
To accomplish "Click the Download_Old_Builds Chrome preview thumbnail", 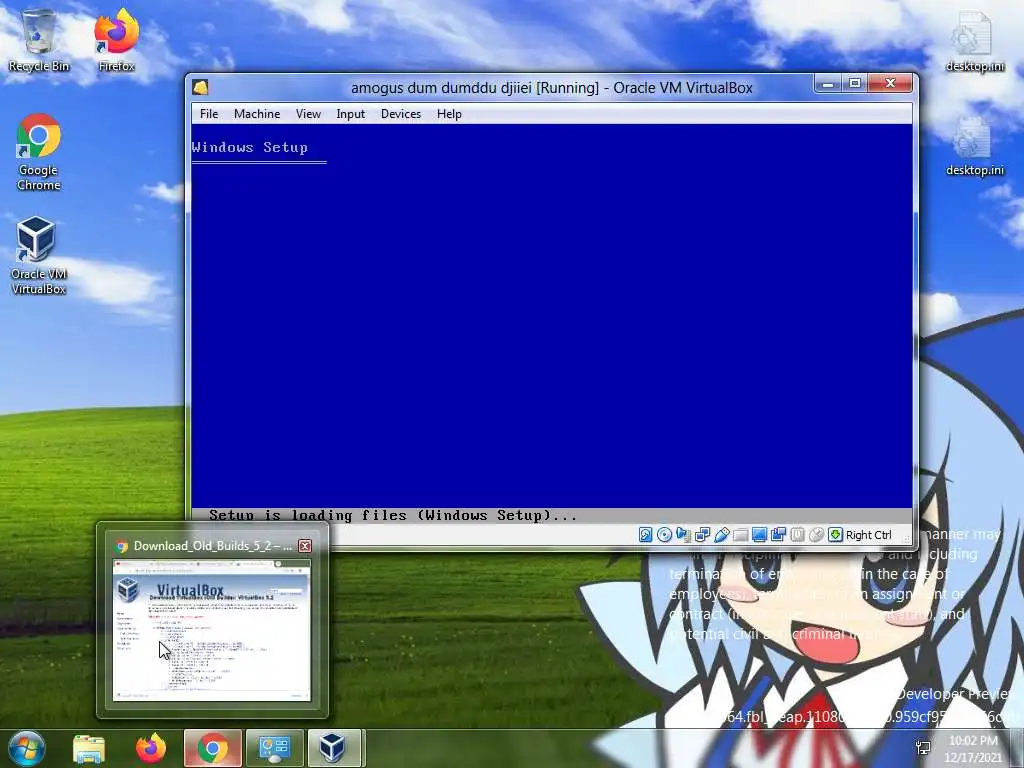I will click(x=212, y=630).
